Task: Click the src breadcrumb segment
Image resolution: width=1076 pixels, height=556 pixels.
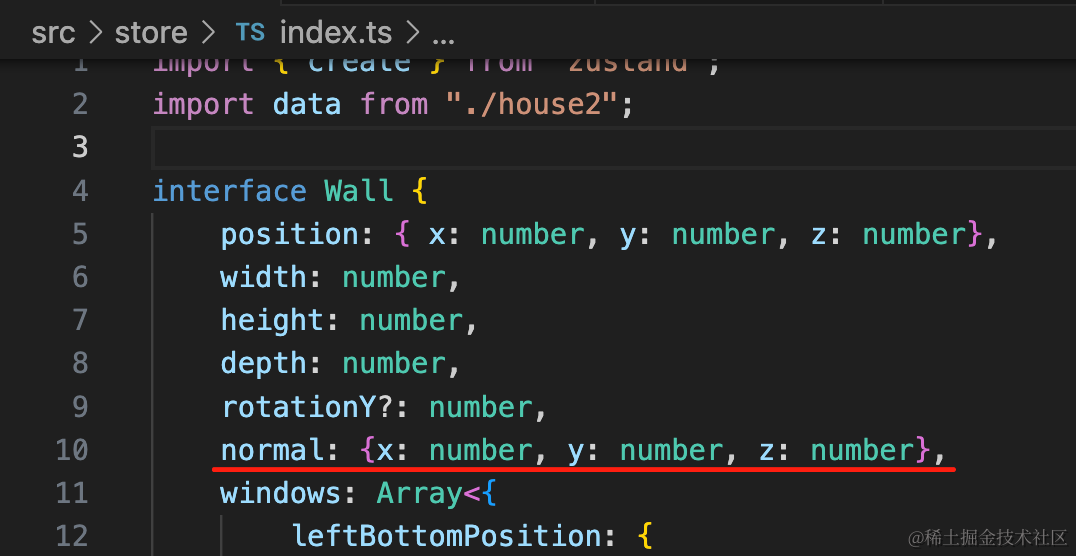Action: [x=53, y=33]
